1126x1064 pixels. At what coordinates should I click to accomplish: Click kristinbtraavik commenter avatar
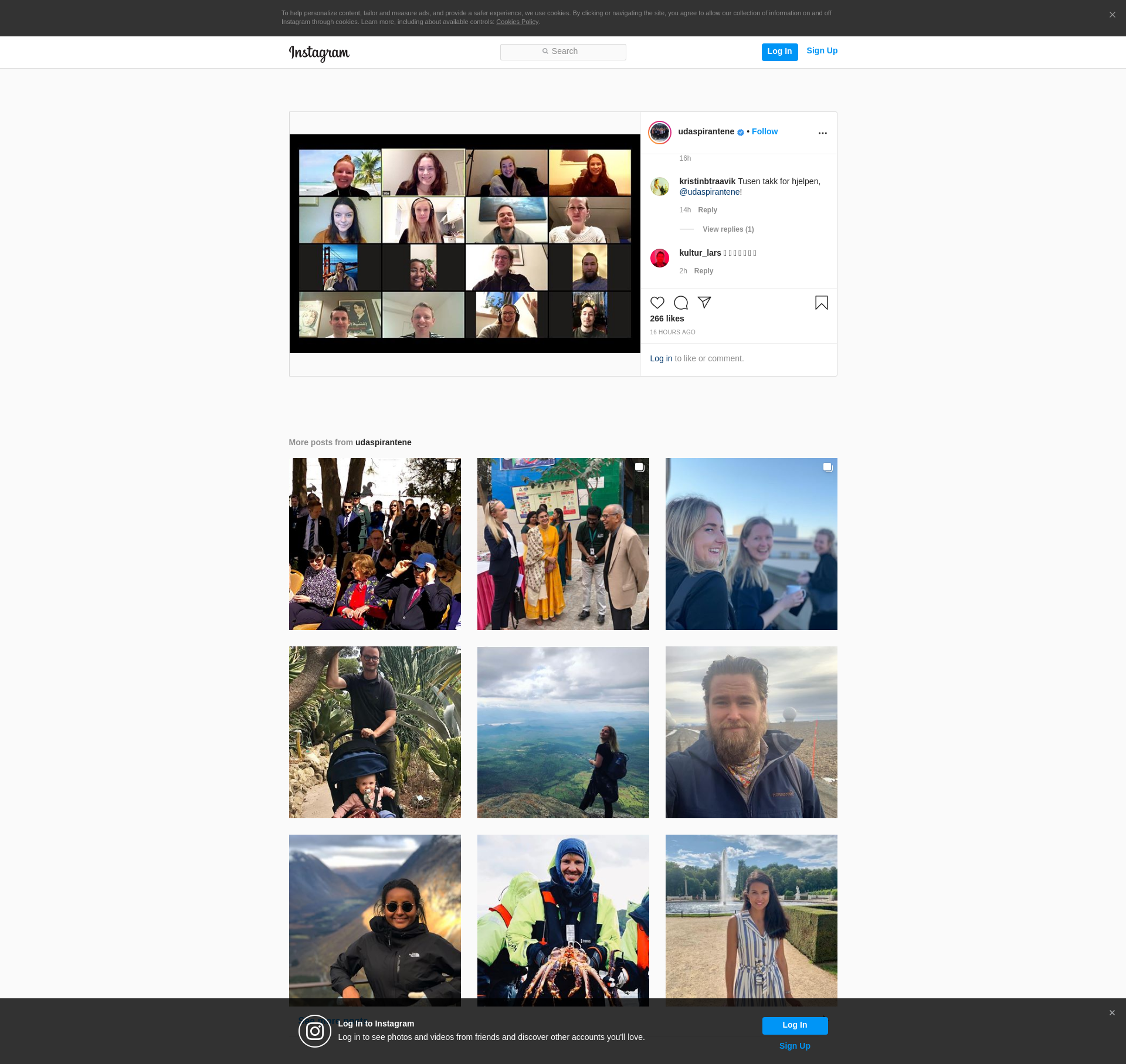pos(659,187)
